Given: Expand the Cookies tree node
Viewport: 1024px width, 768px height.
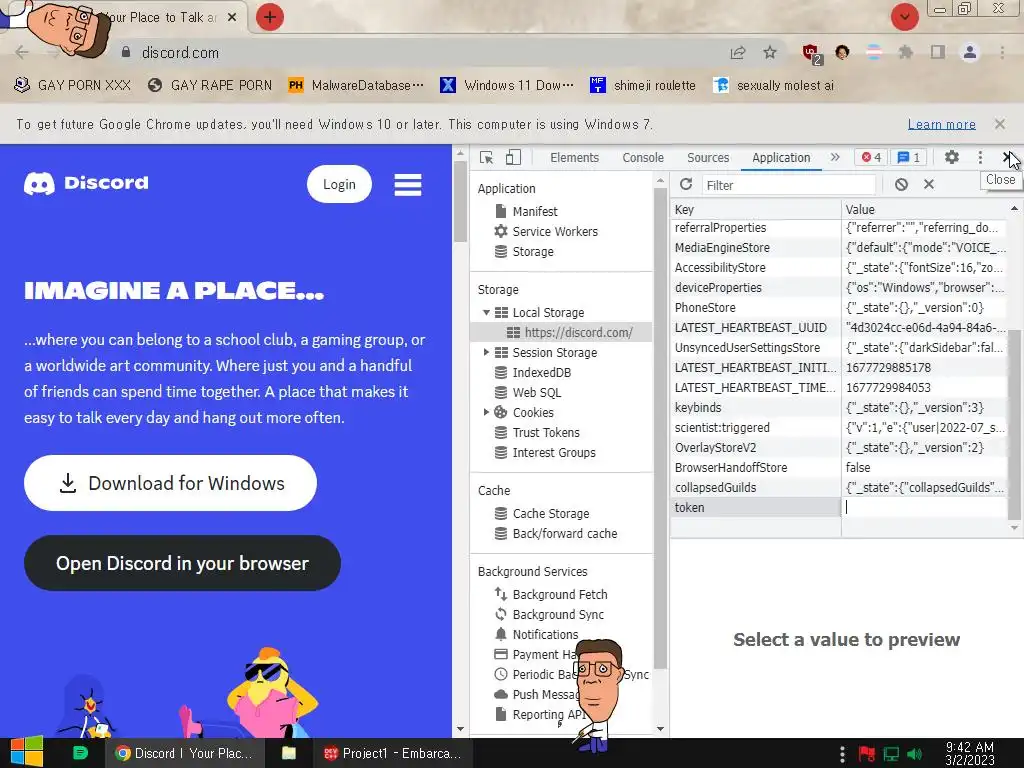Looking at the screenshot, I should click(486, 412).
